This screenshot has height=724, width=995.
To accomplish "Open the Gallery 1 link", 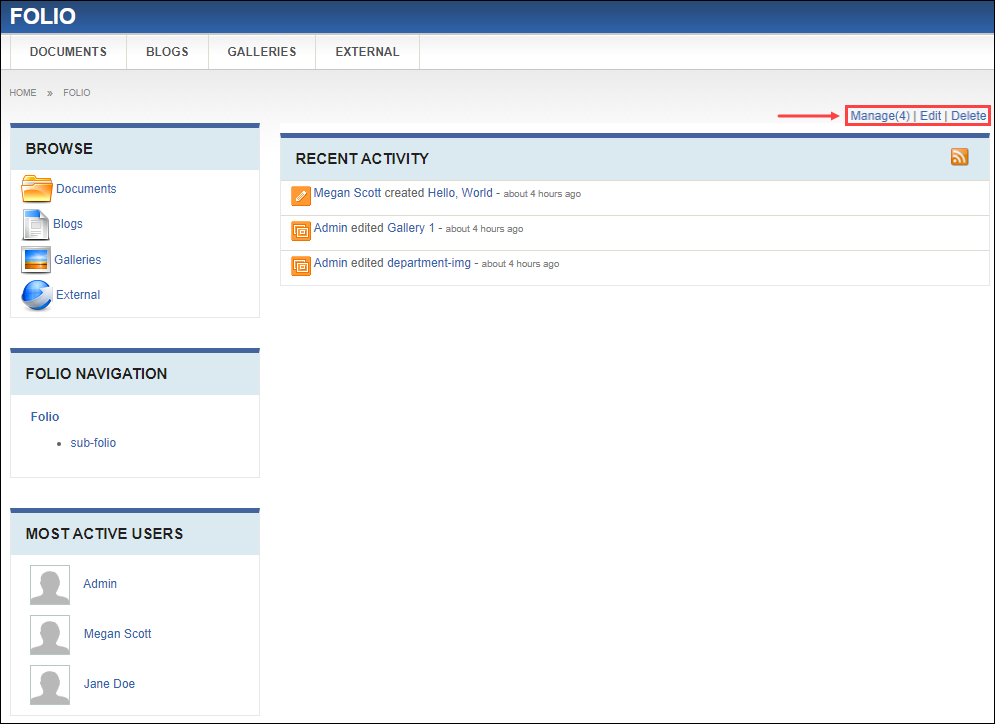I will point(411,228).
